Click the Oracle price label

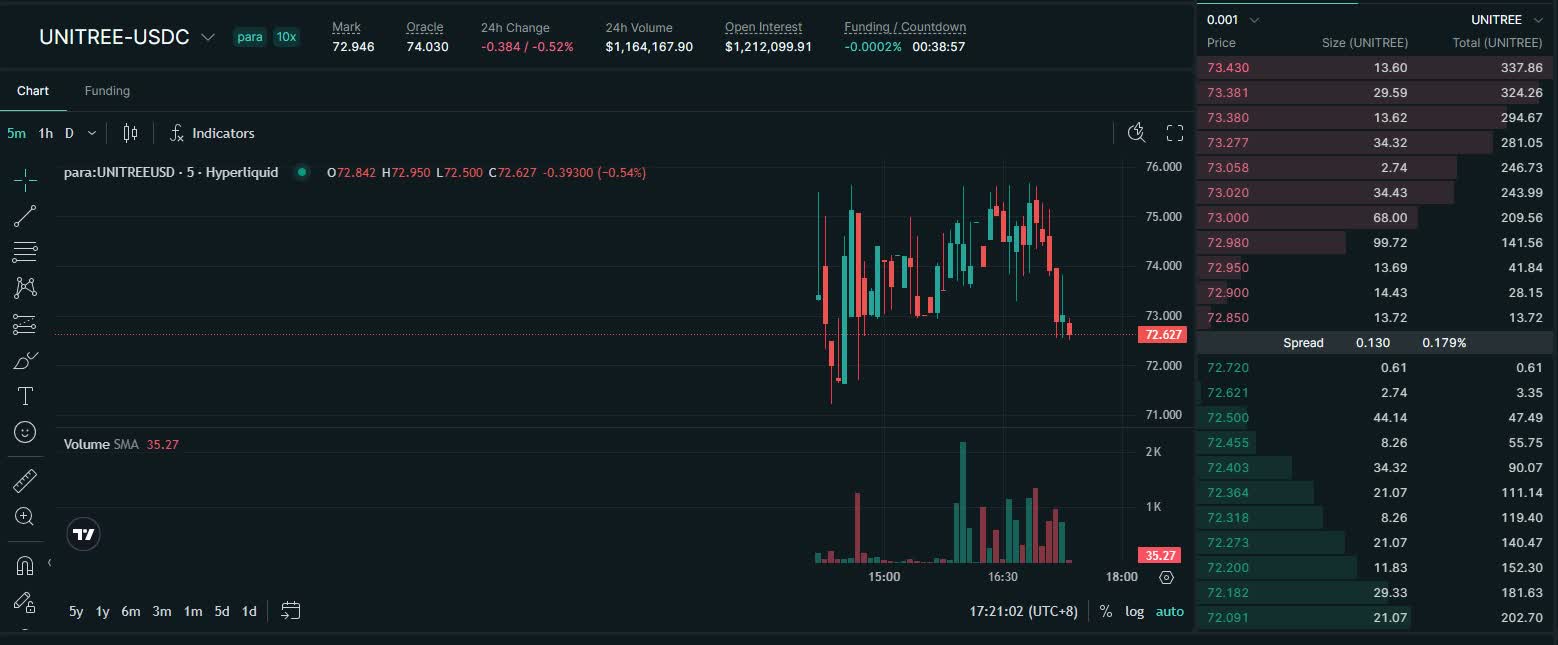[425, 27]
